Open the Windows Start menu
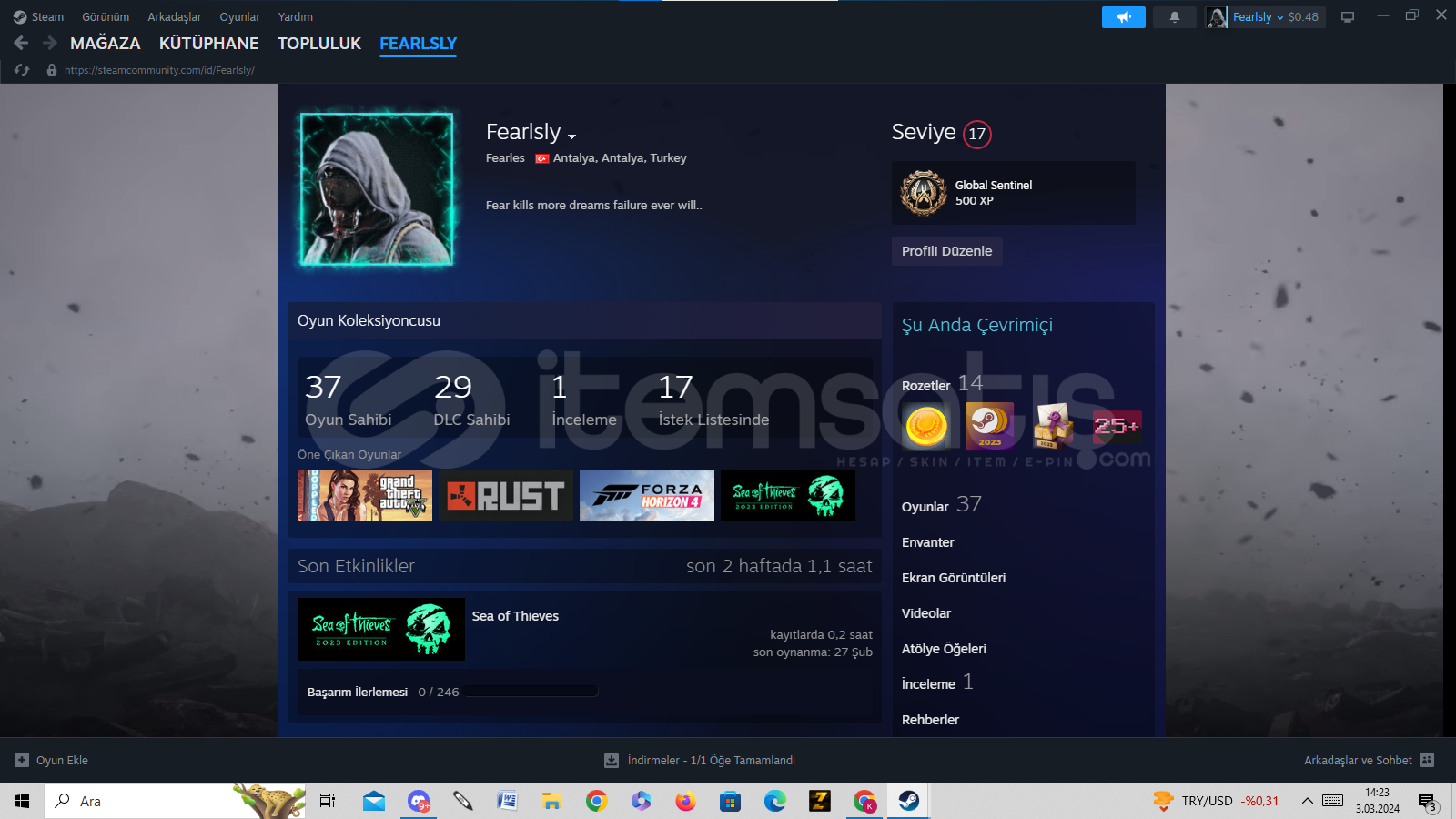Image resolution: width=1456 pixels, height=819 pixels. (22, 801)
